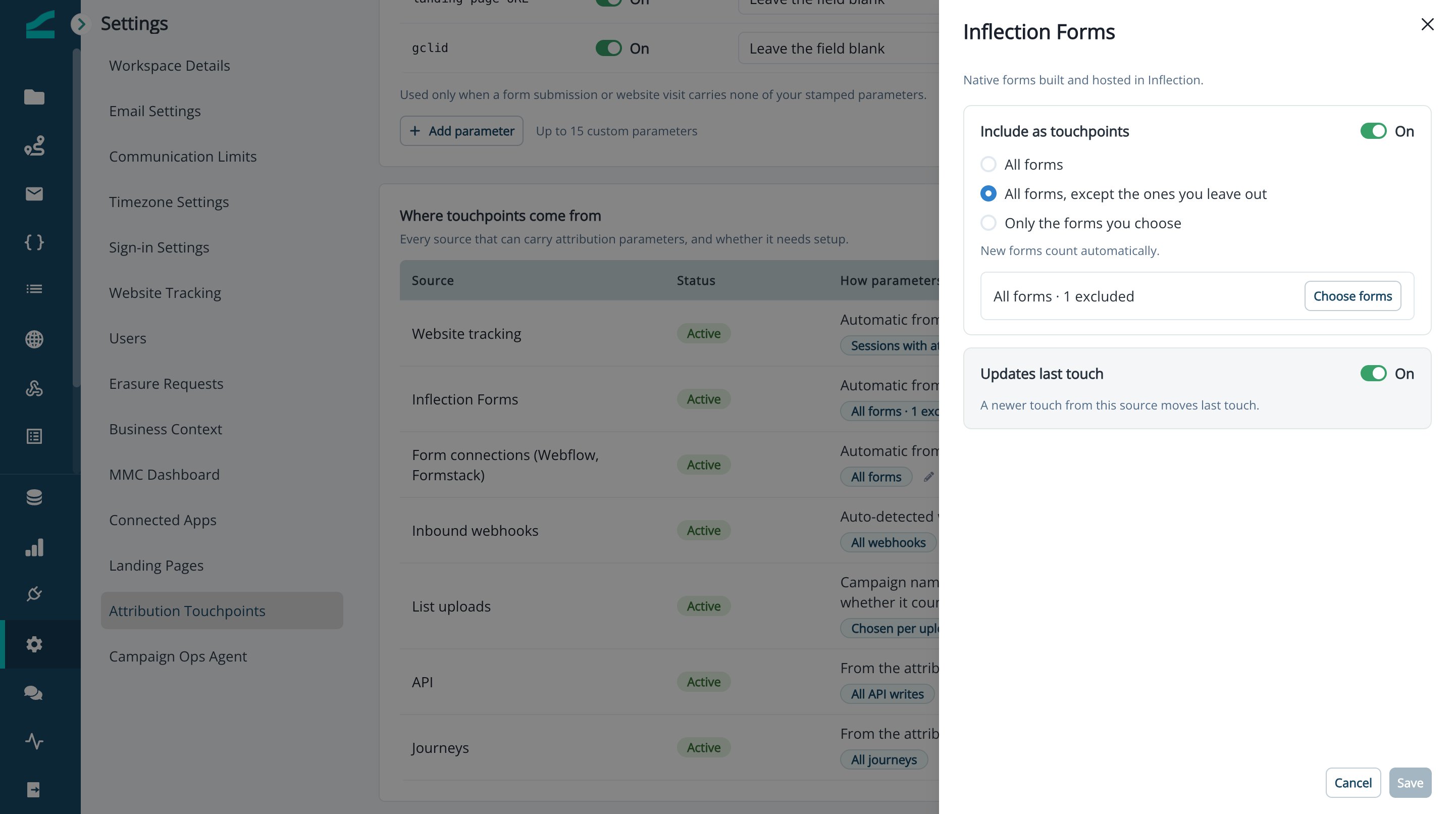Viewport: 1456px width, 814px height.
Task: Click the Add parameter button
Action: 461,131
